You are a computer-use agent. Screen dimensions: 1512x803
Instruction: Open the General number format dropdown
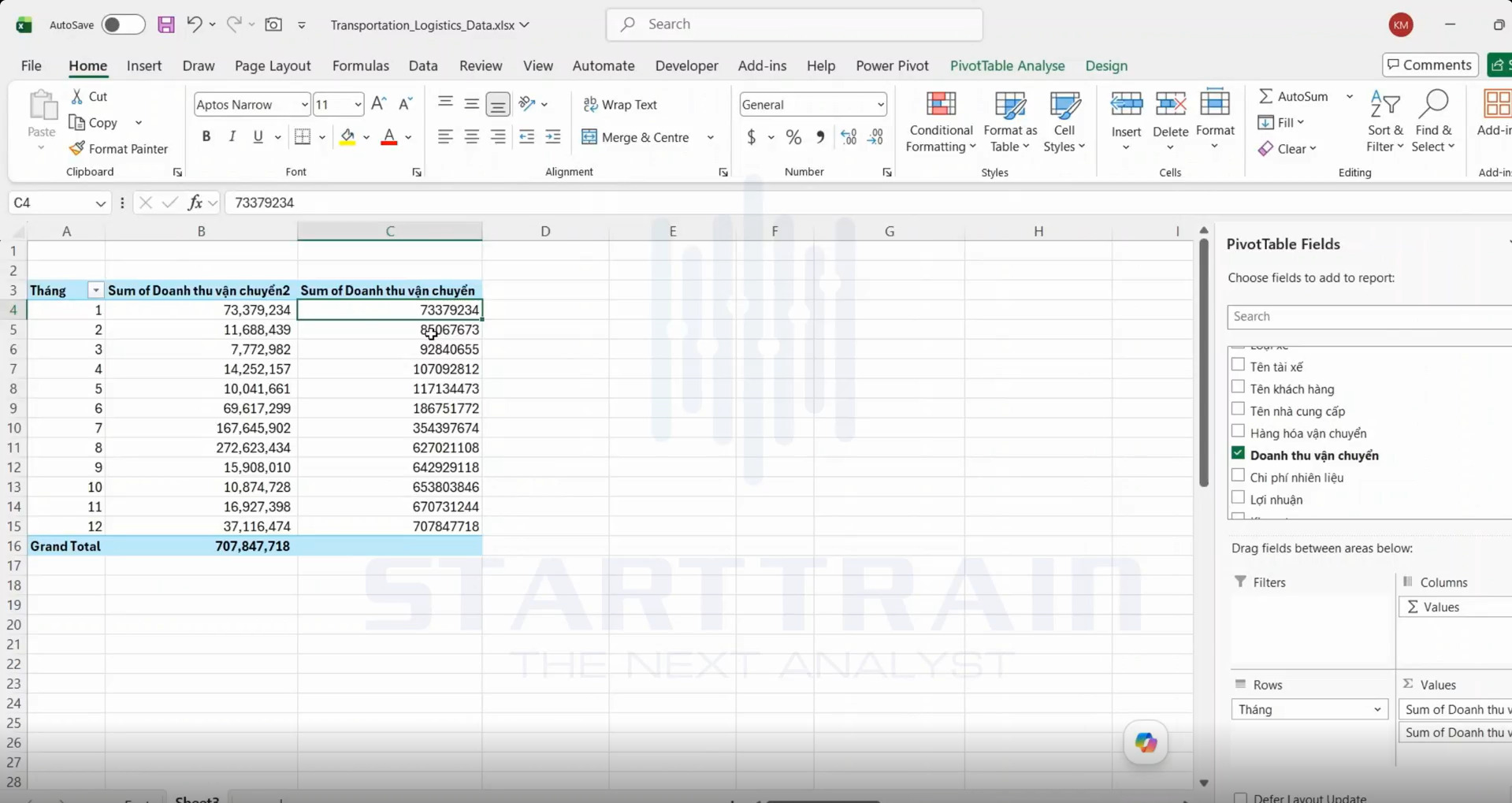coord(880,105)
